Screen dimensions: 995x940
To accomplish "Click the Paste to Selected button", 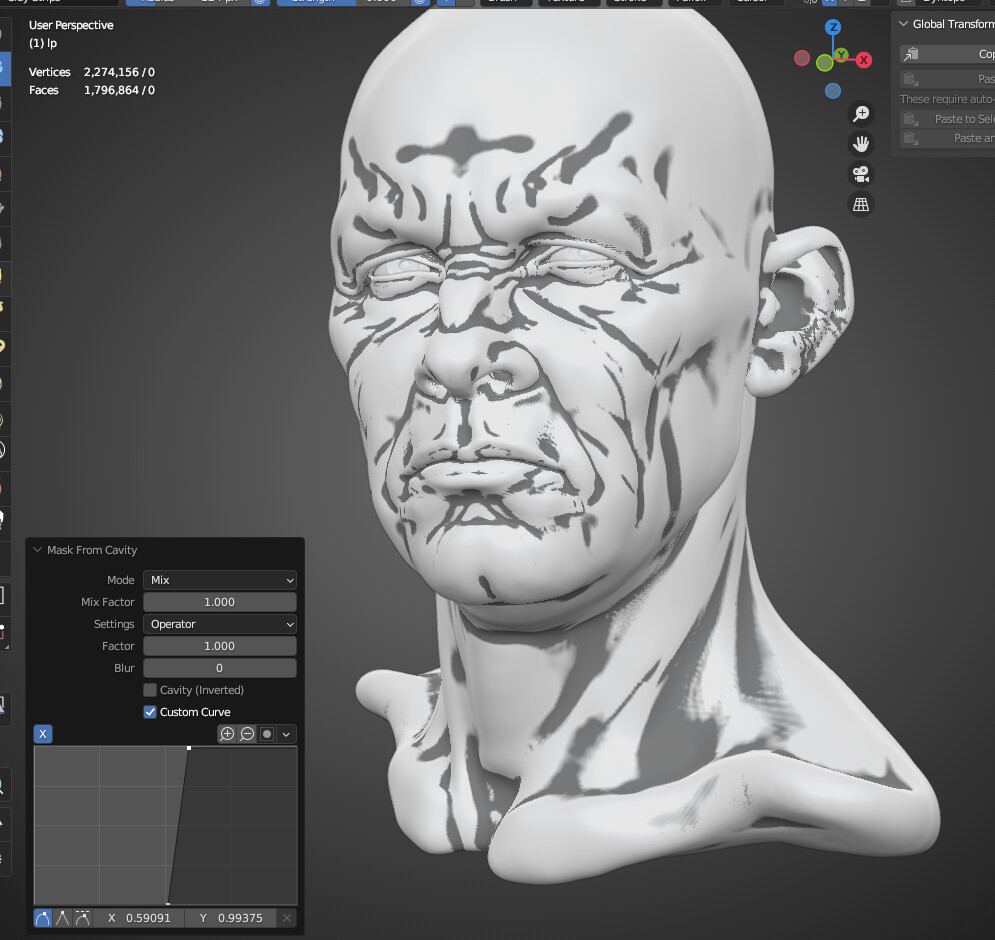I will tap(960, 118).
